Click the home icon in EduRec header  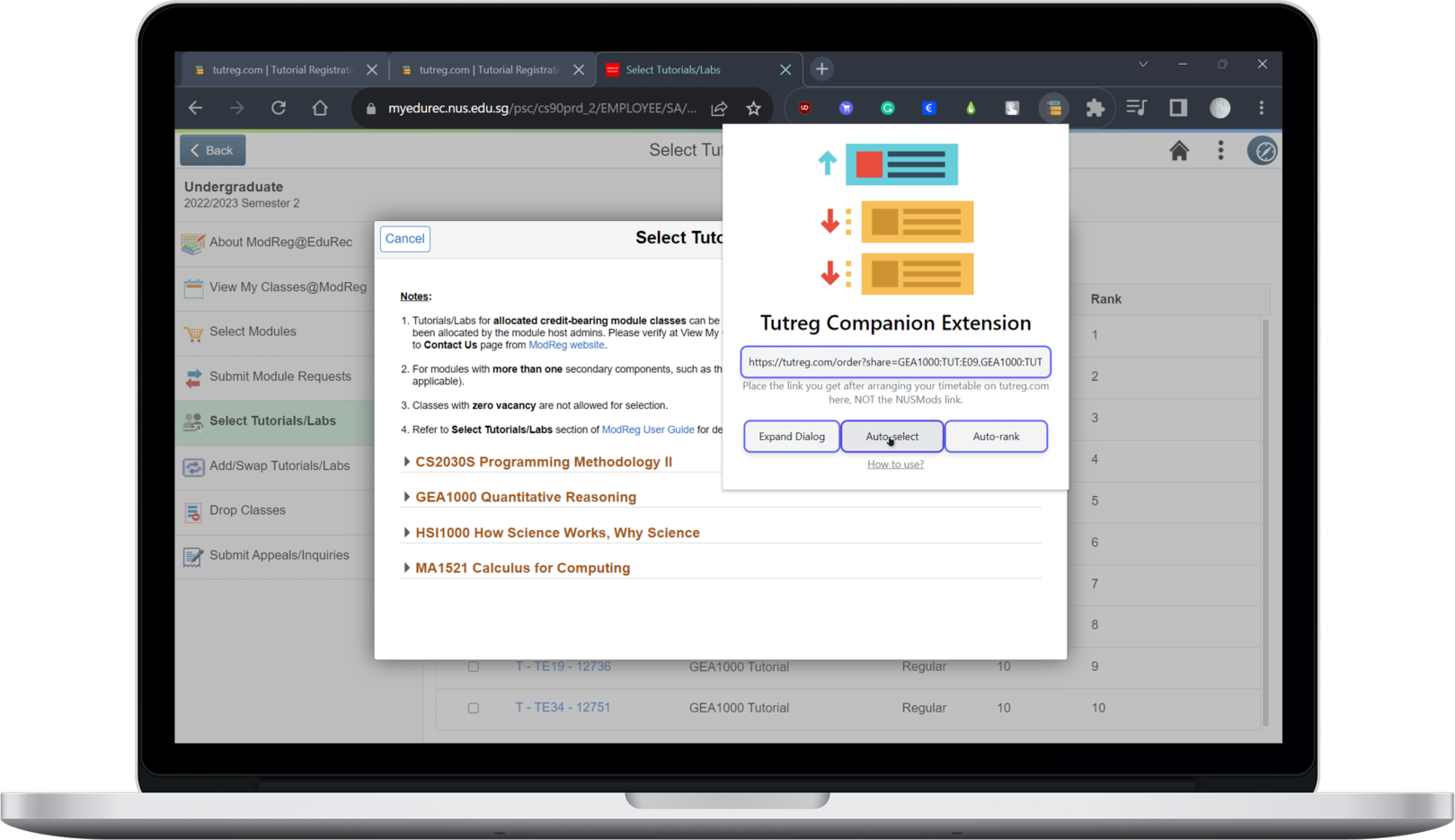1178,151
